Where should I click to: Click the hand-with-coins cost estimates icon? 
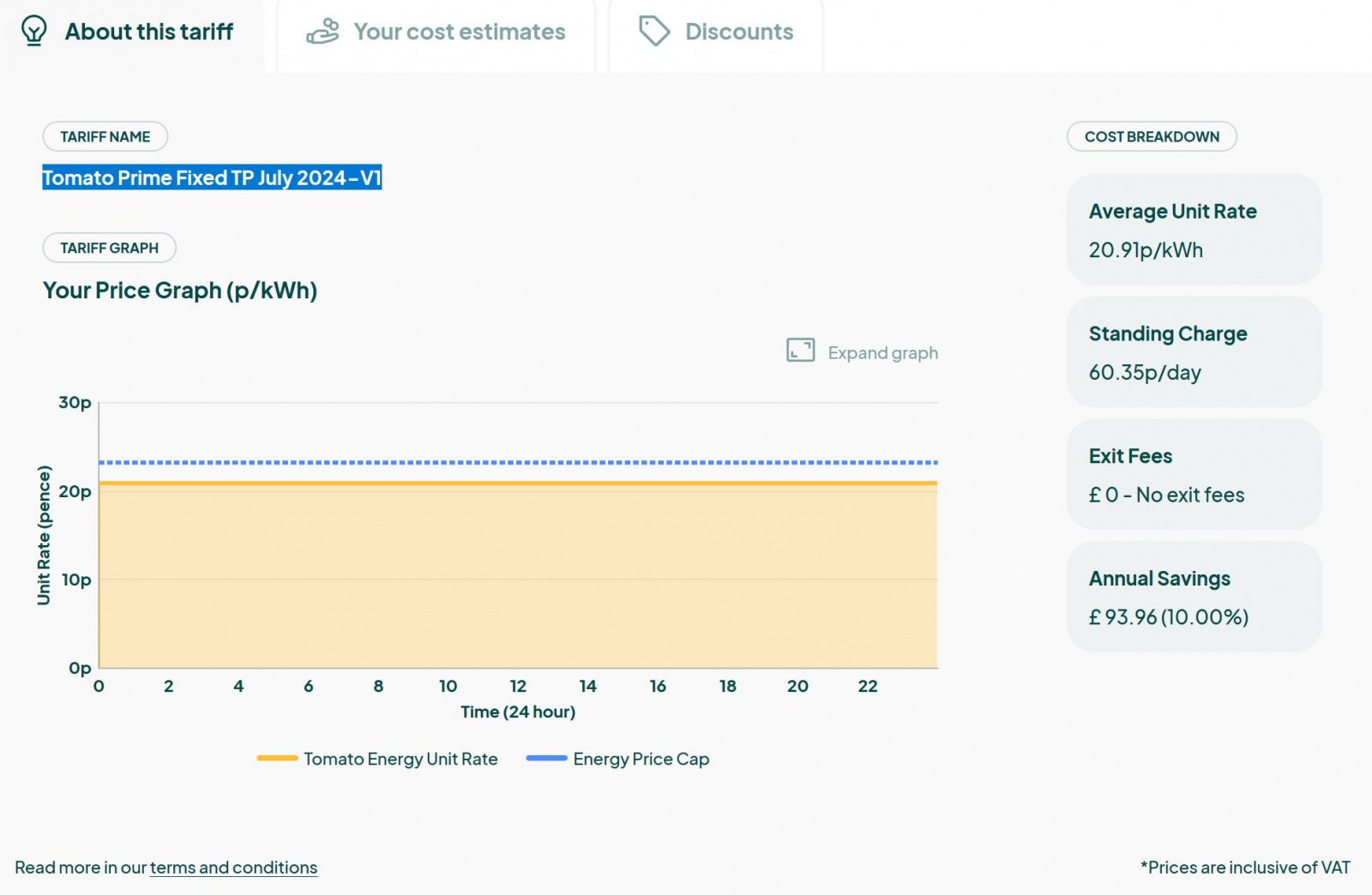click(x=323, y=32)
